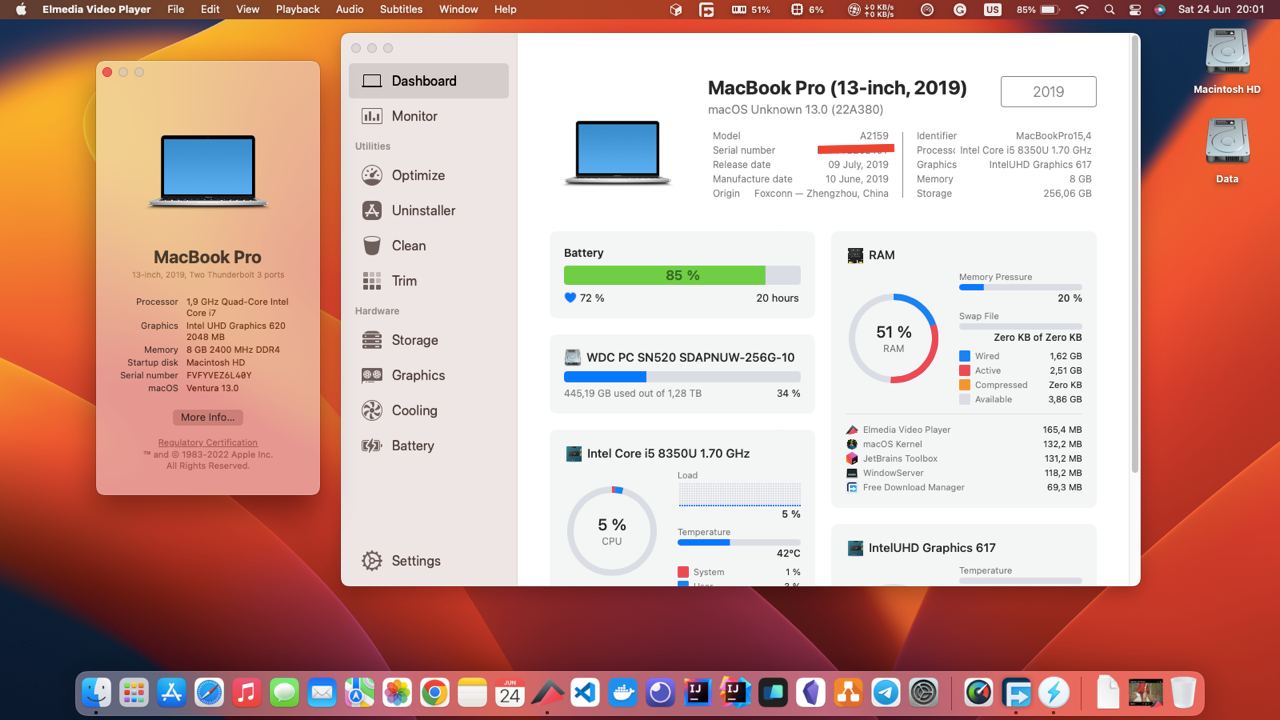Open Control Center from menu bar
The image size is (1280, 720).
coord(1135,9)
